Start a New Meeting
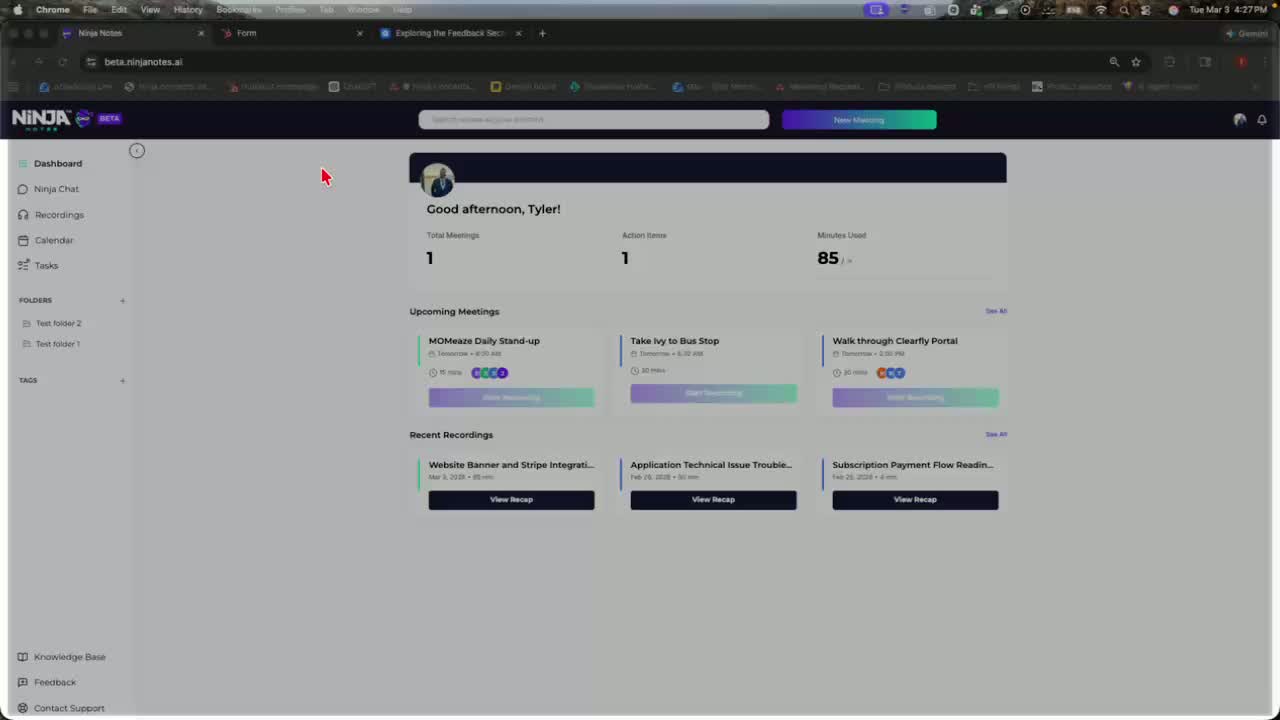Screen dimensions: 1280x720 859,120
